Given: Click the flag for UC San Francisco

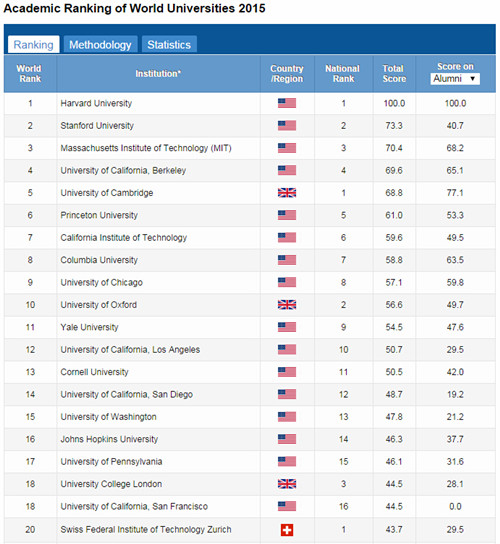Looking at the screenshot, I should (287, 506).
